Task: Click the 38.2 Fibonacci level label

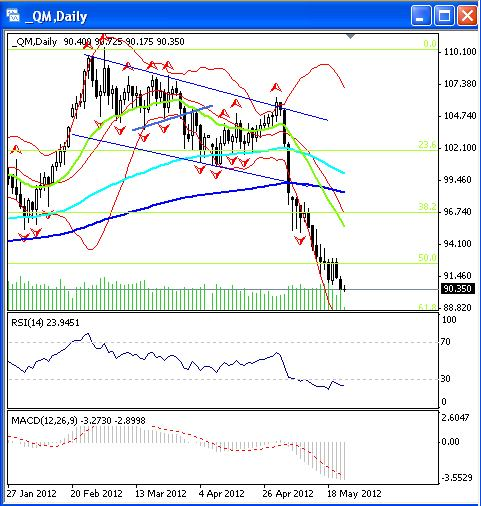Action: tap(427, 207)
